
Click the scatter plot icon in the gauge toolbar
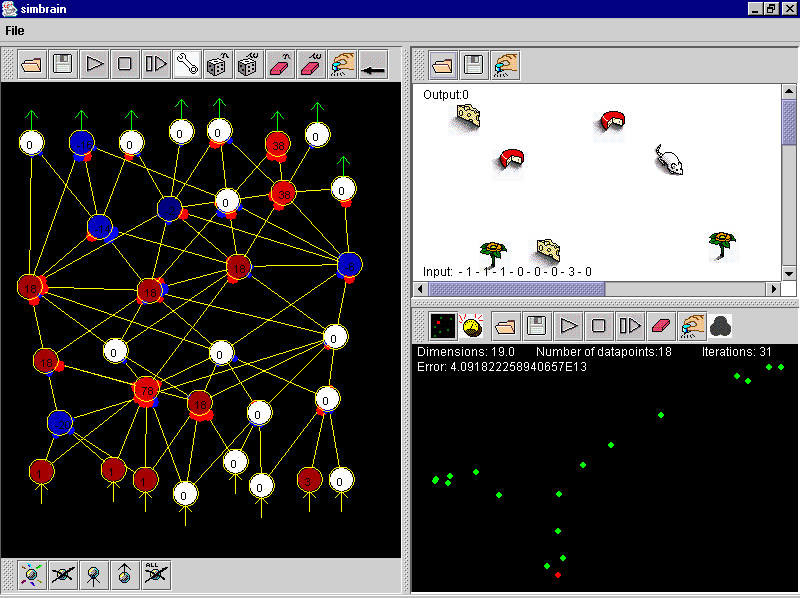coord(443,325)
